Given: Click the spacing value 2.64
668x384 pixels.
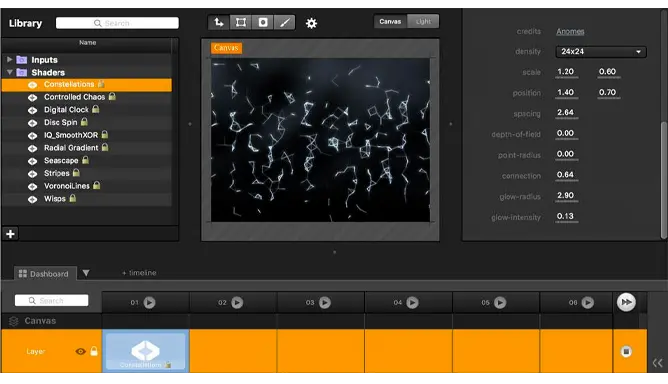Looking at the screenshot, I should (x=565, y=113).
